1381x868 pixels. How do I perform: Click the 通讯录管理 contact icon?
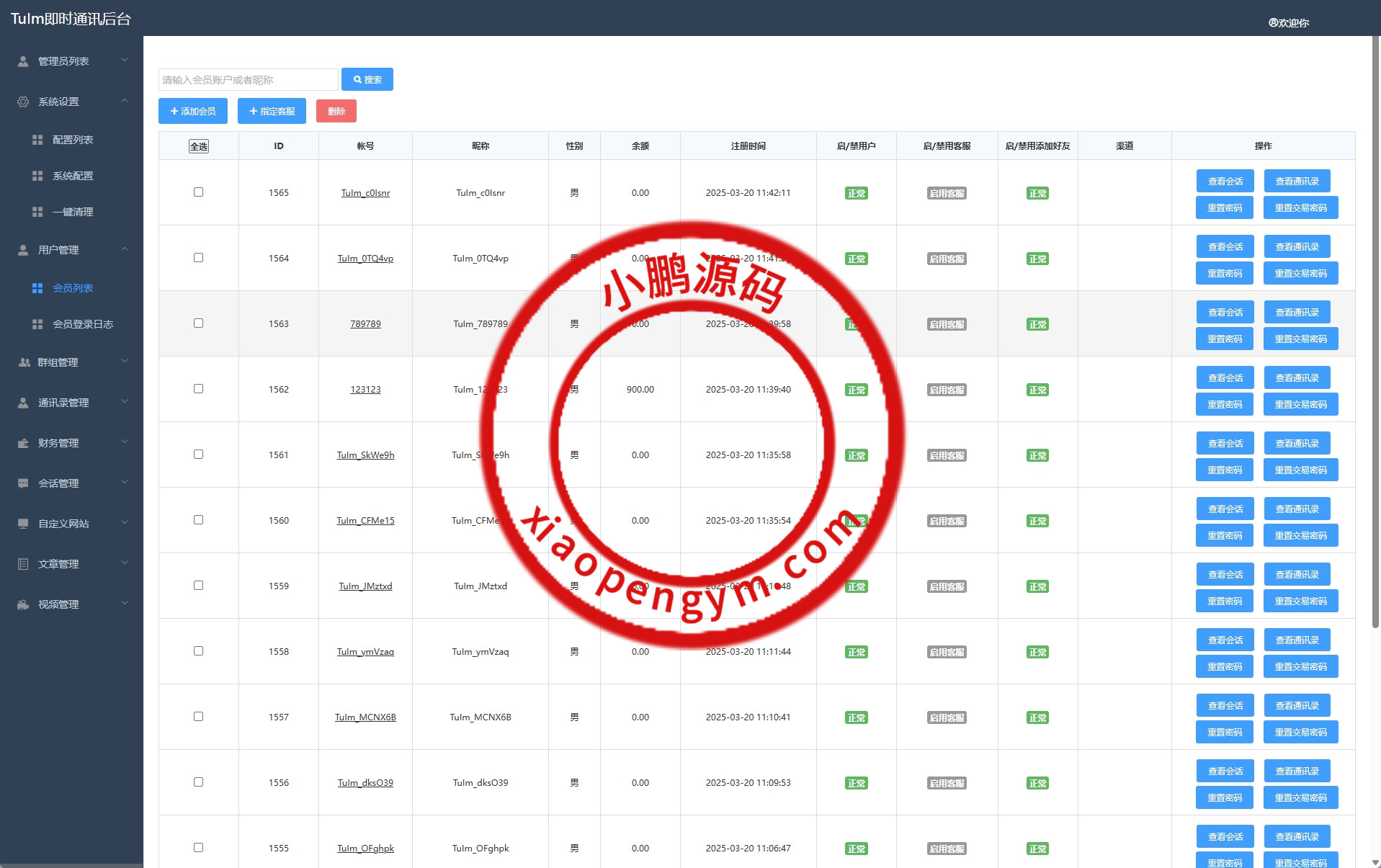point(23,403)
